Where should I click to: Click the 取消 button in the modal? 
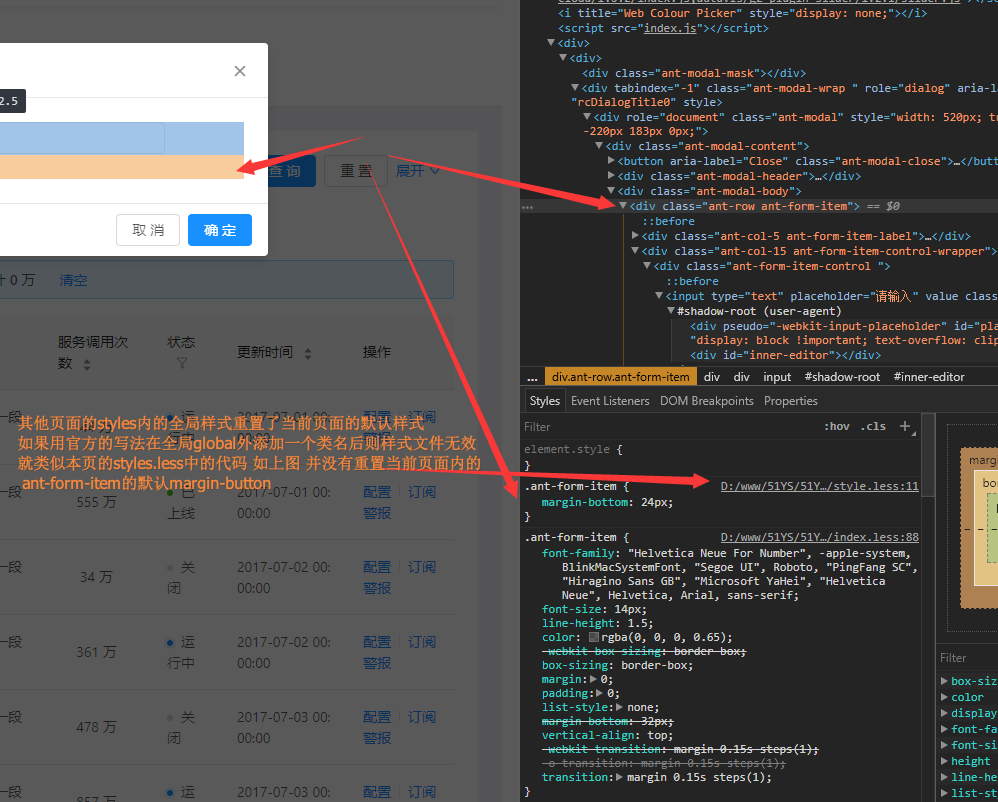(x=148, y=230)
